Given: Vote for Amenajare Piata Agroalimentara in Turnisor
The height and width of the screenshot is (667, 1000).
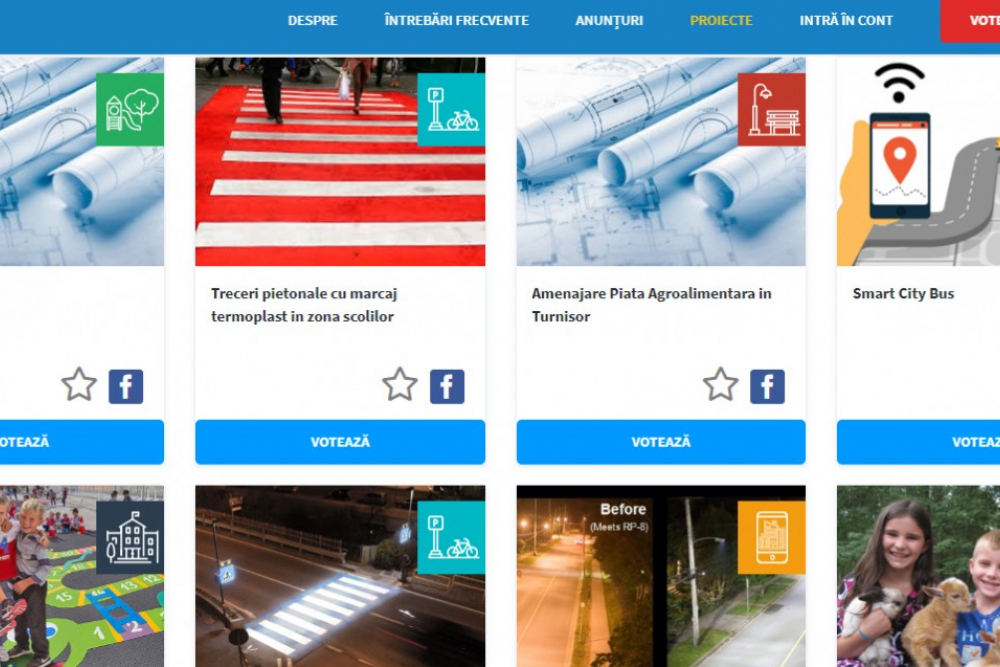Looking at the screenshot, I should point(661,442).
